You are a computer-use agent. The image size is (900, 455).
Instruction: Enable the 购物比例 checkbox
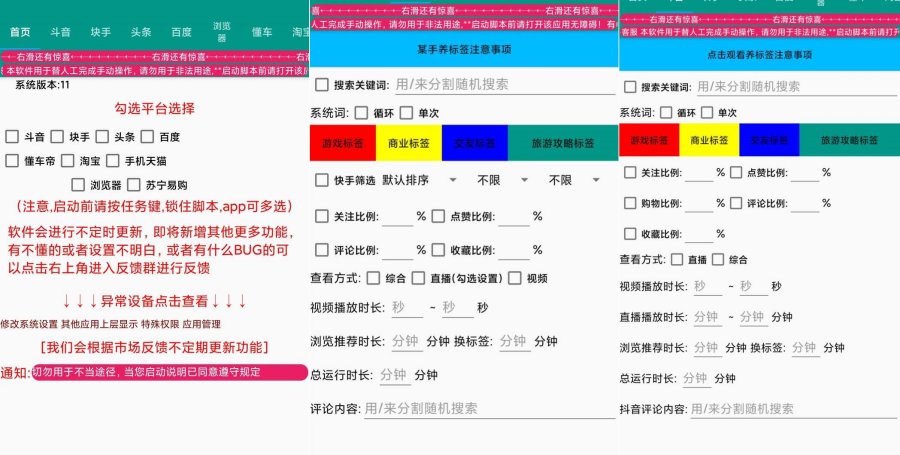point(630,203)
